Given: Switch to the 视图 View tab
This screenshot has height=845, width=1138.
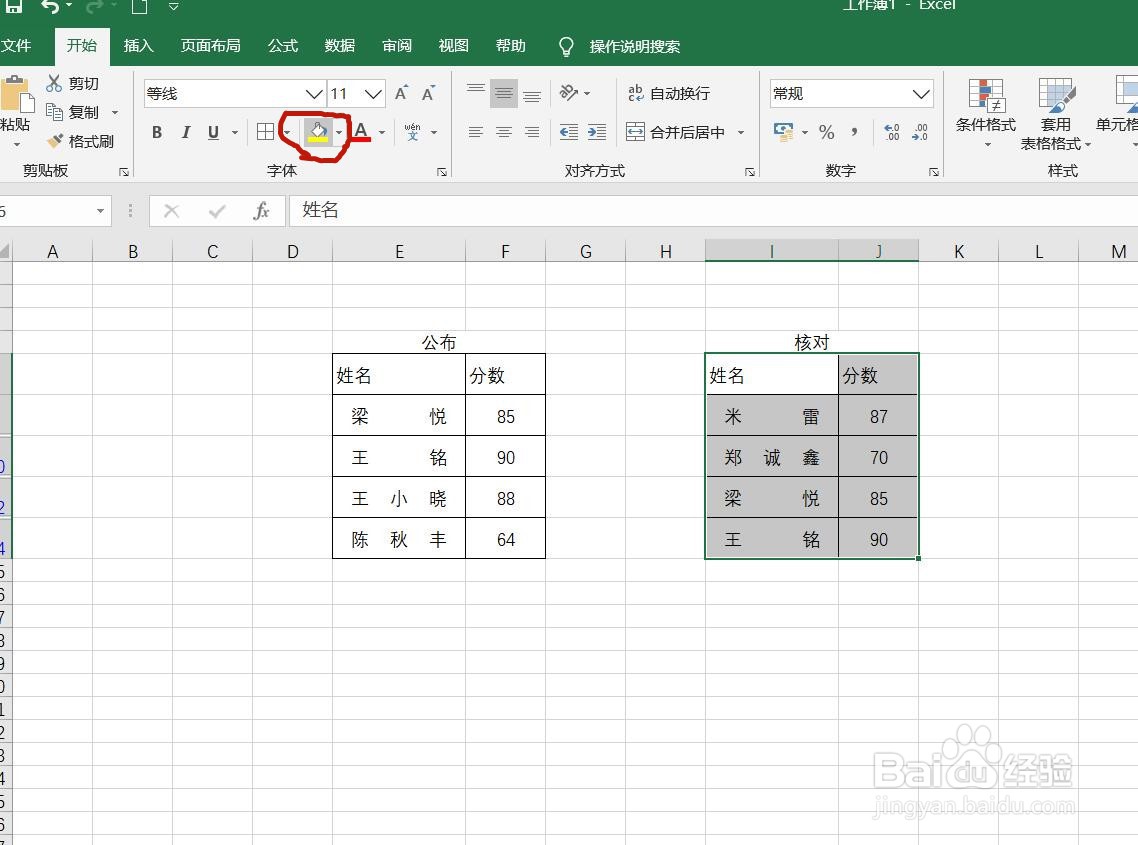Looking at the screenshot, I should (454, 46).
